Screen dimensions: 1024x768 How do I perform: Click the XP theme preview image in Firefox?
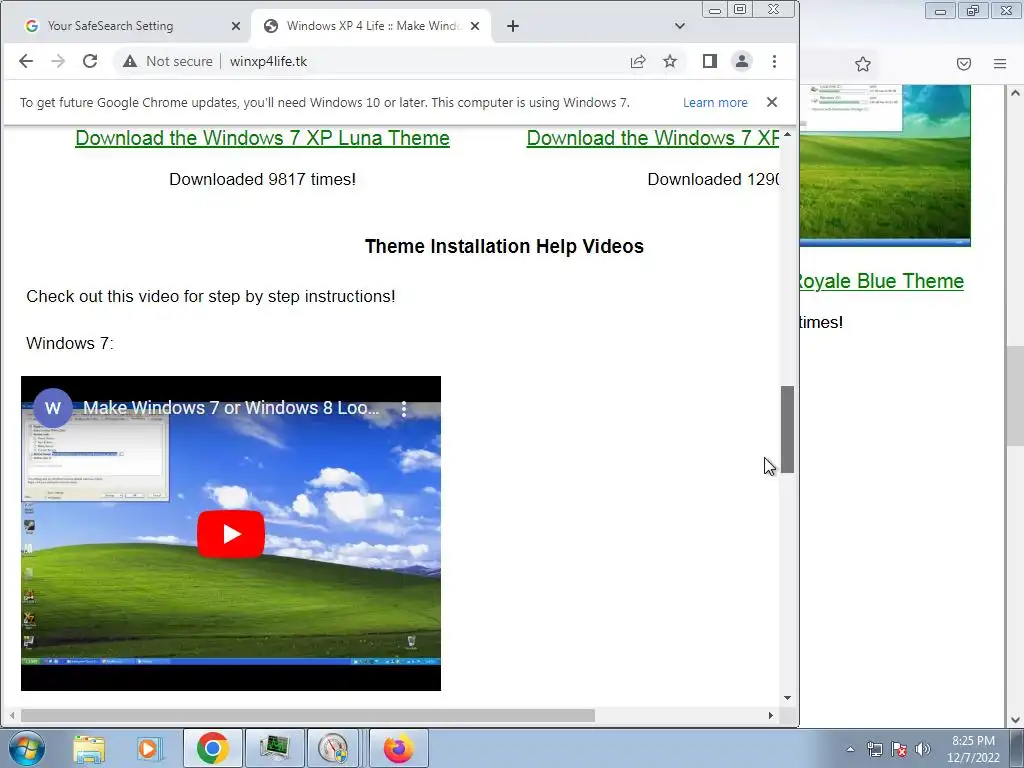tap(885, 165)
